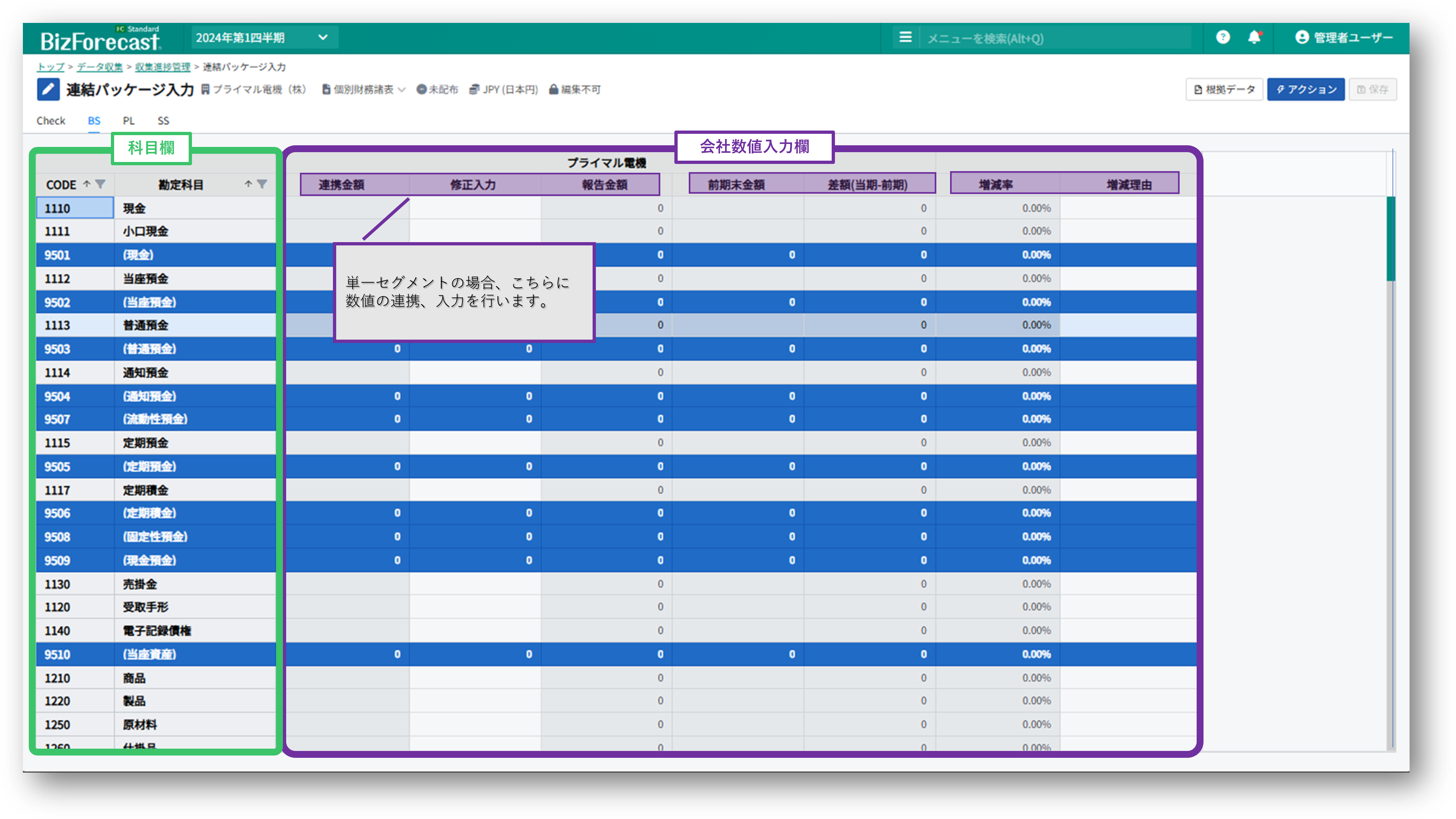Switch to the SS tab
Viewport: 1456px width, 819px height.
click(163, 120)
